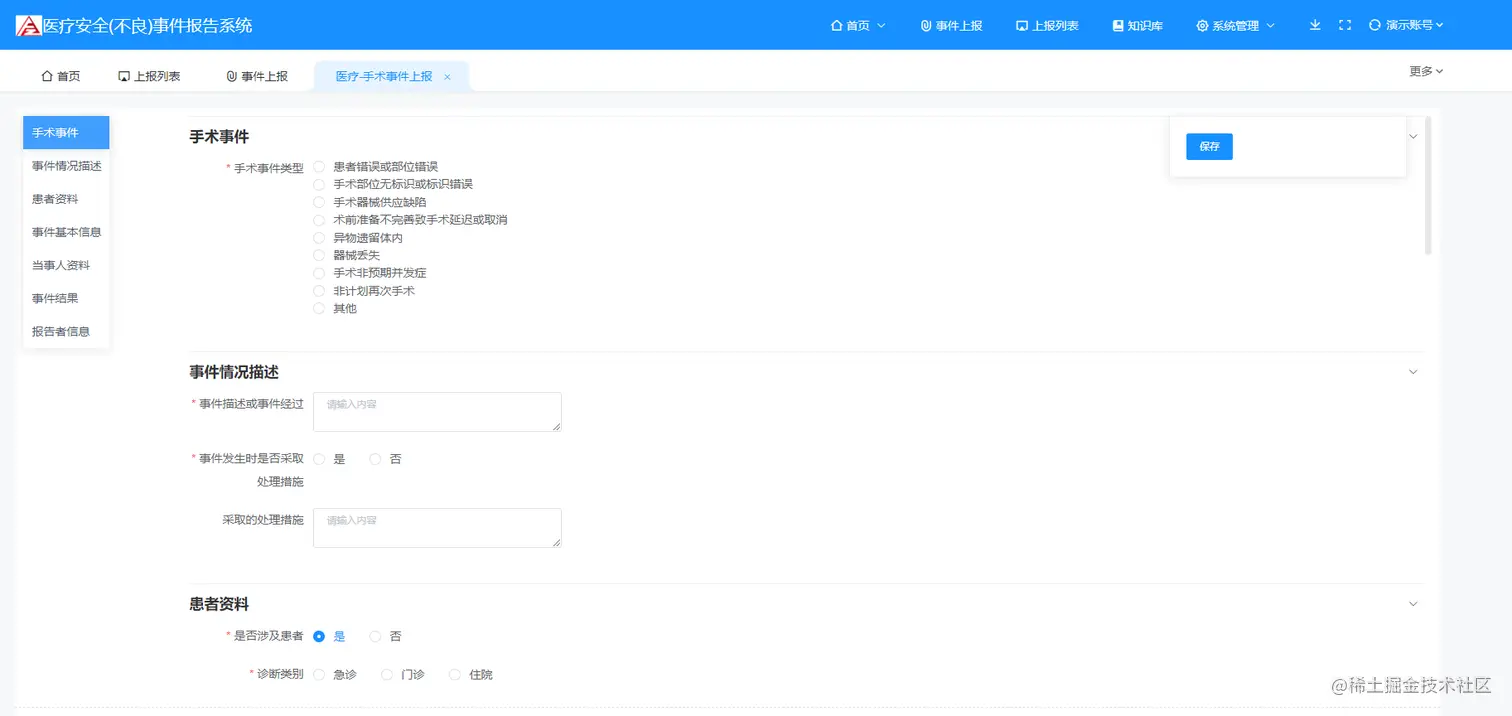Jump to 事件情况描述 in sidebar
This screenshot has width=1512, height=716.
point(66,166)
